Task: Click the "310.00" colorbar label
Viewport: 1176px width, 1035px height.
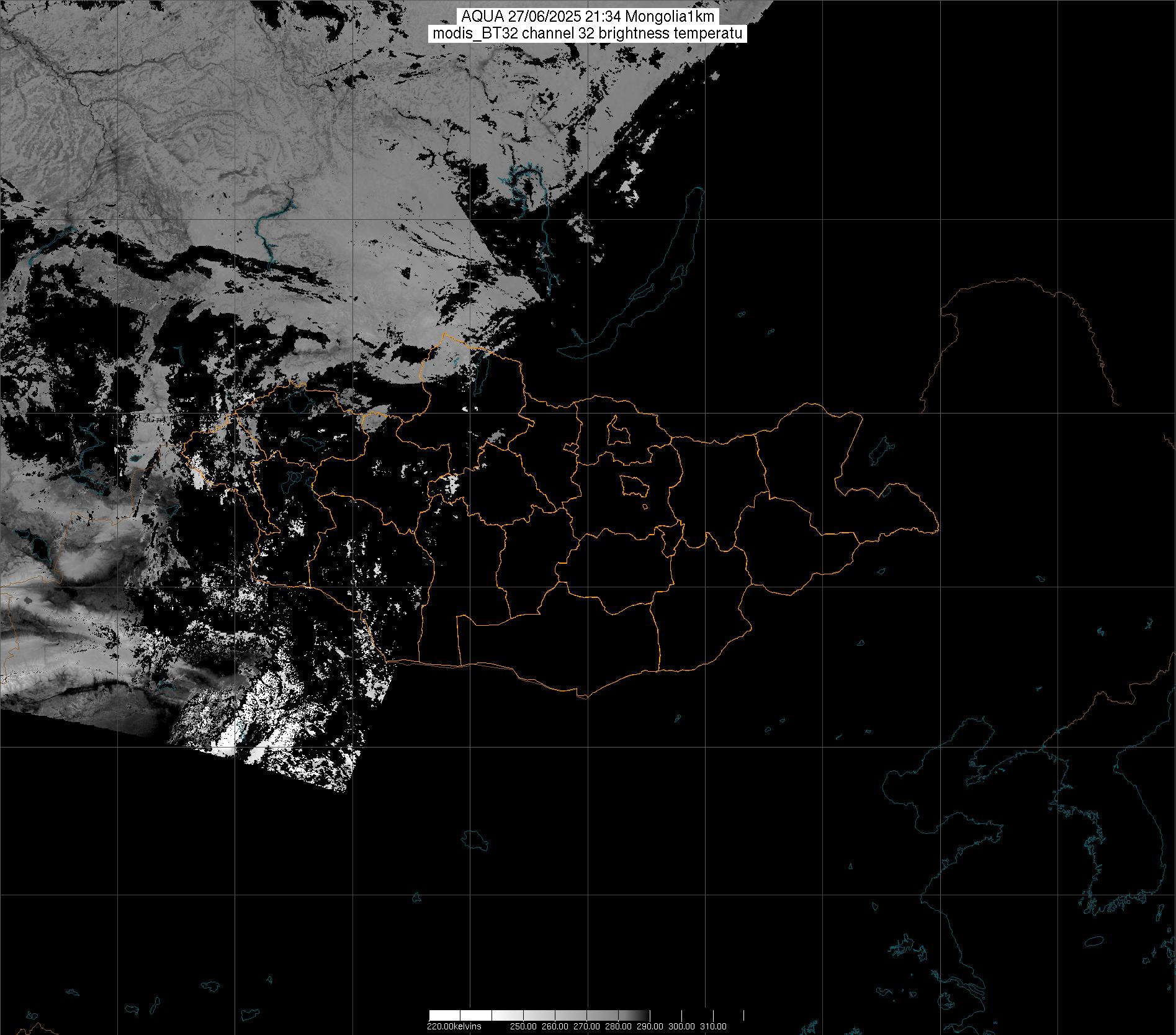Action: click(713, 1026)
